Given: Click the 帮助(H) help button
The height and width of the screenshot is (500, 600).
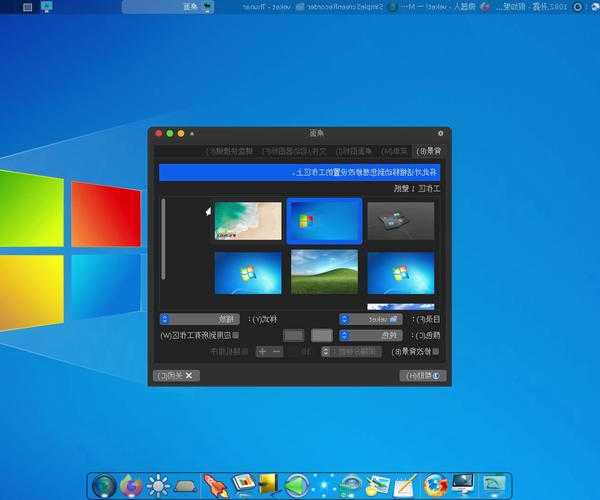Looking at the screenshot, I should pos(423,375).
